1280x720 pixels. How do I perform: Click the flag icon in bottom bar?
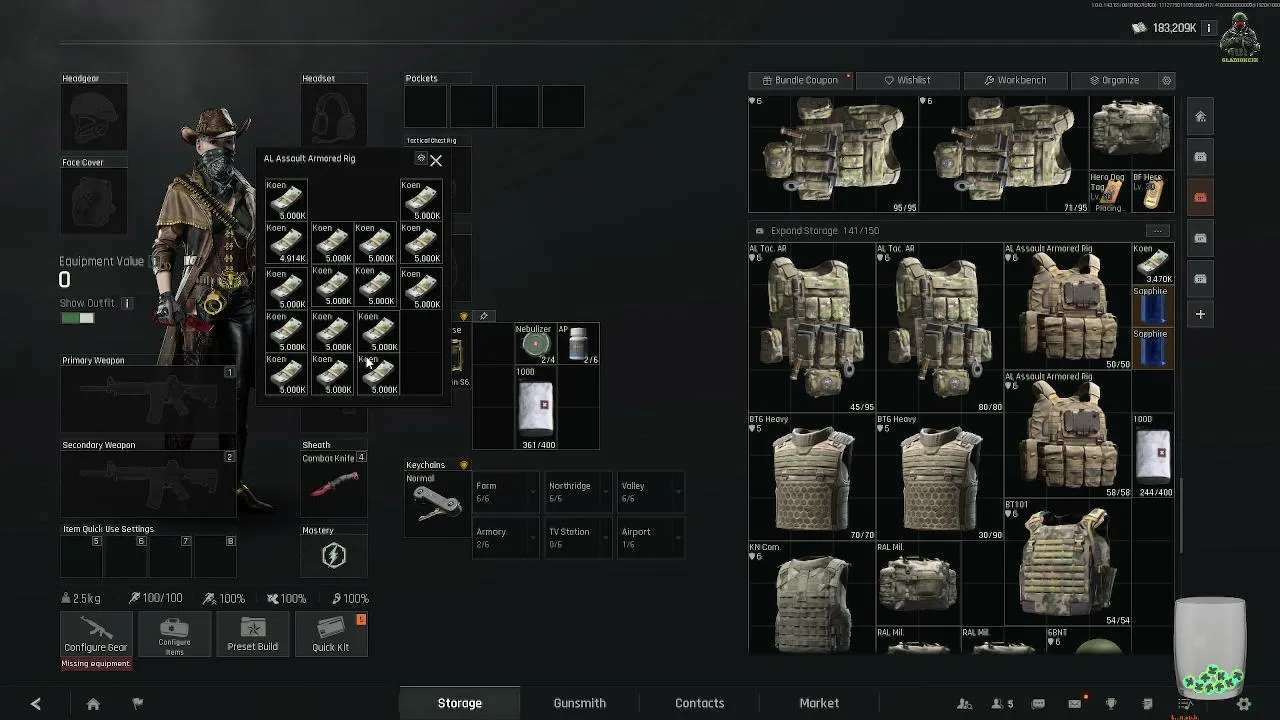tap(138, 704)
